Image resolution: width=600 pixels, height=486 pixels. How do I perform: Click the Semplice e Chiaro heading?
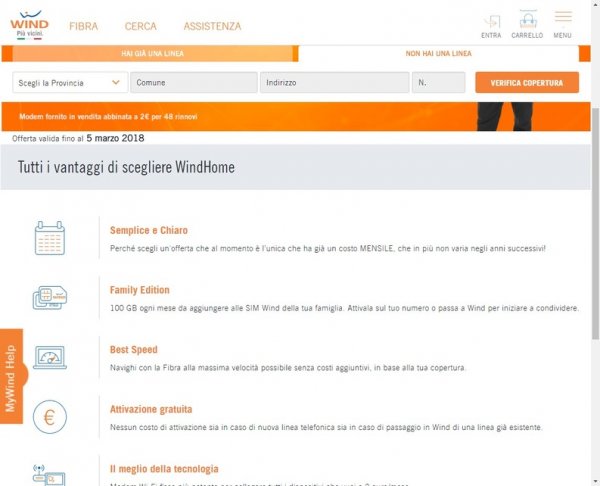click(149, 230)
